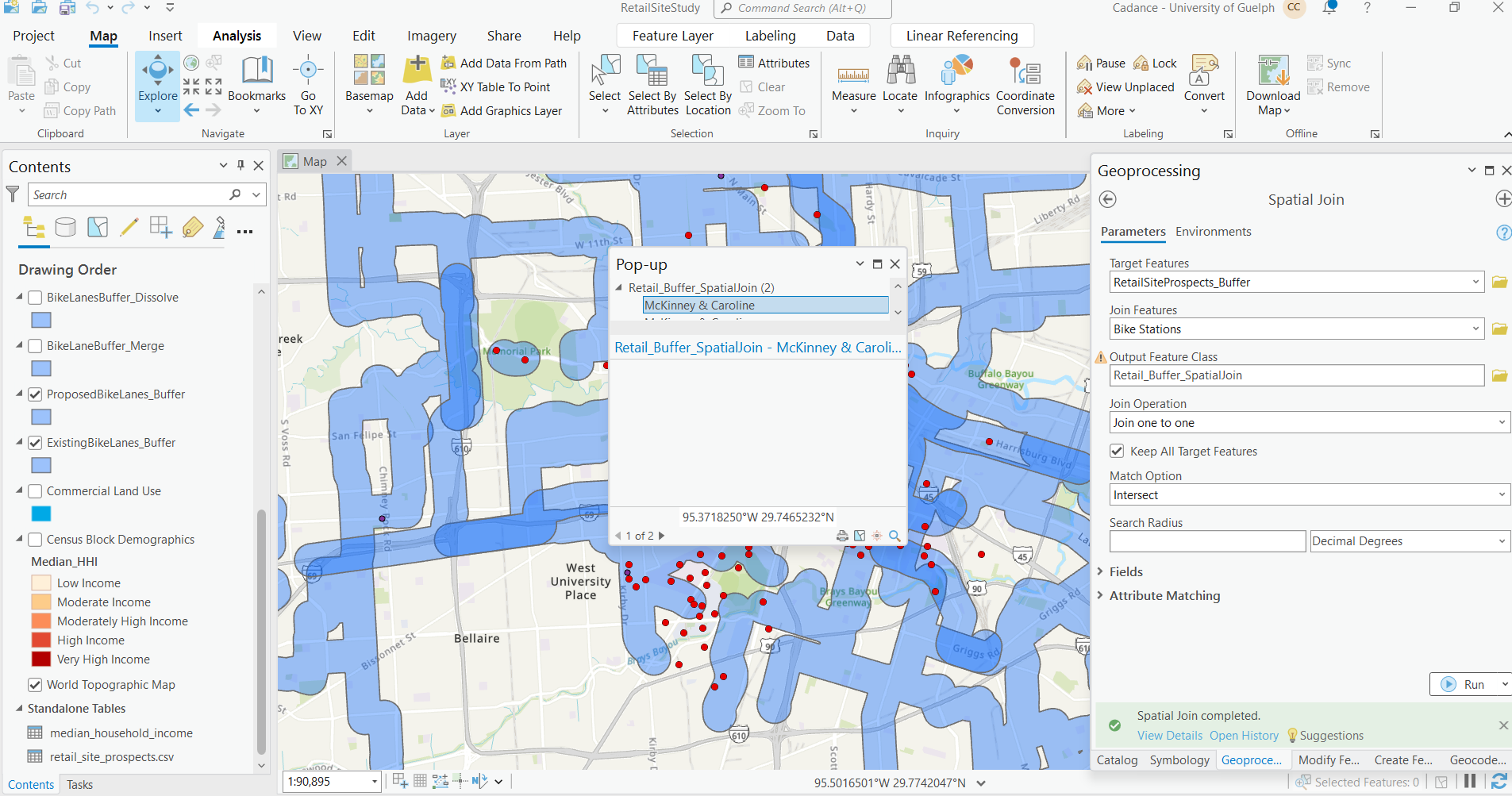Switch to the Analysis ribbon tab

[236, 35]
